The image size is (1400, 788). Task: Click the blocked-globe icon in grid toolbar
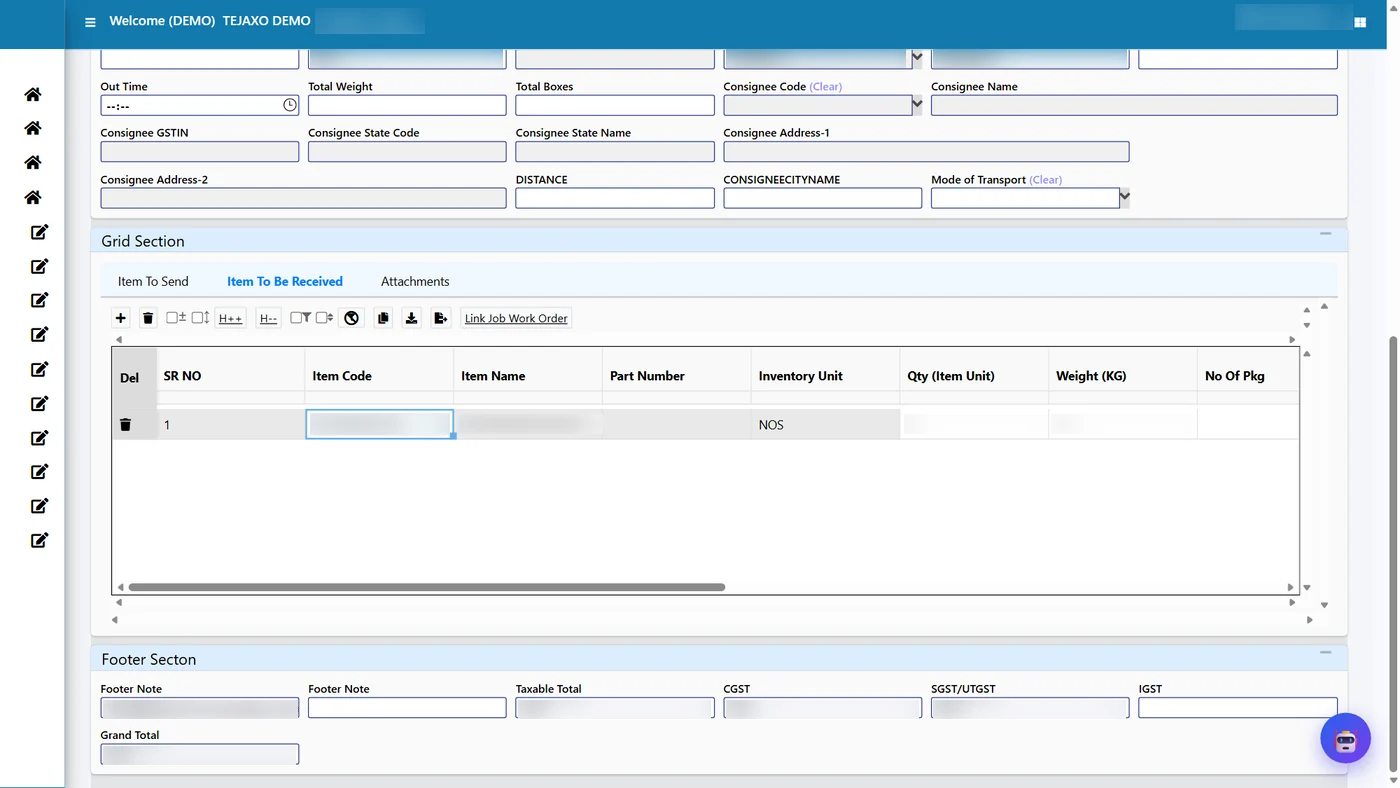tap(351, 318)
